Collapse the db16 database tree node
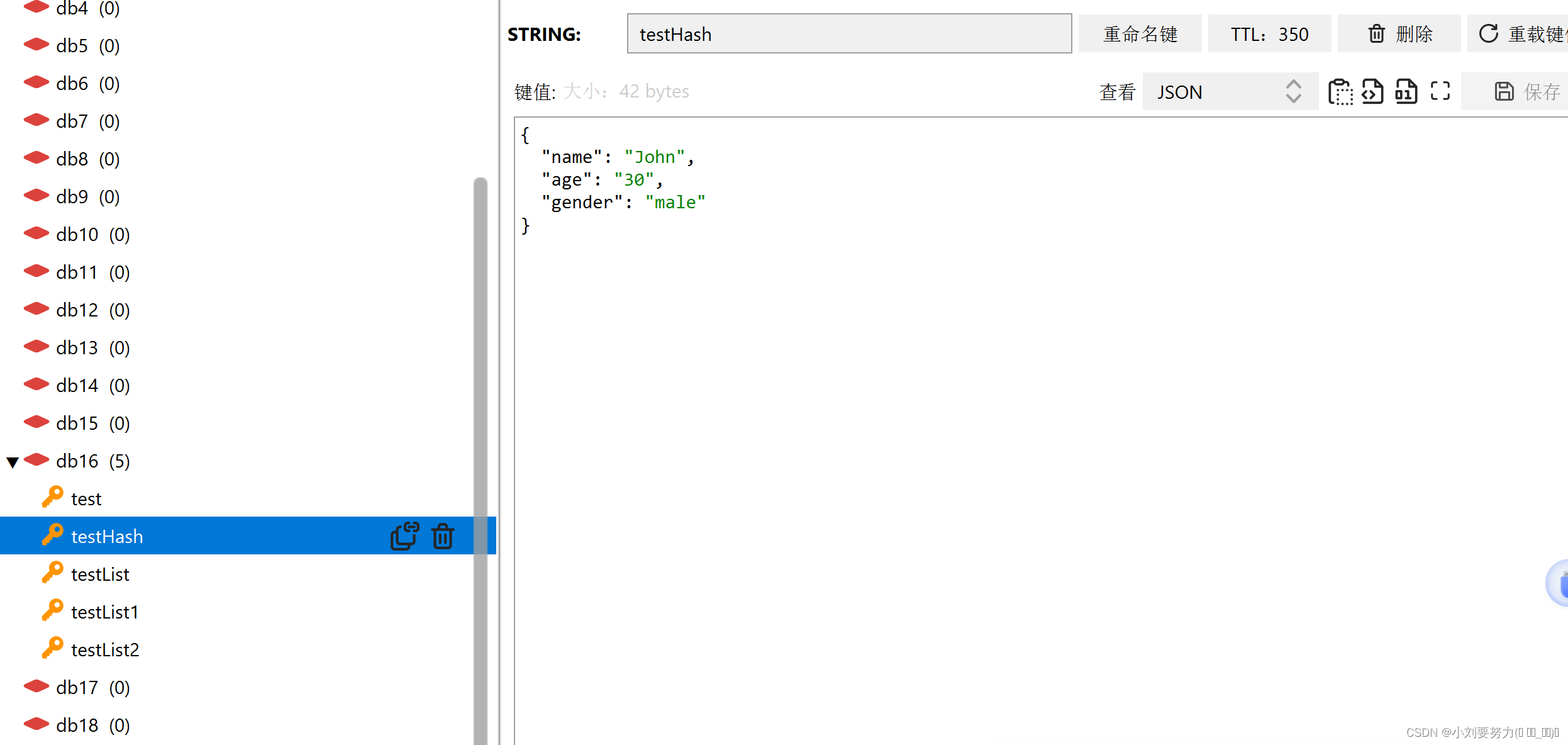The image size is (1568, 745). [13, 462]
